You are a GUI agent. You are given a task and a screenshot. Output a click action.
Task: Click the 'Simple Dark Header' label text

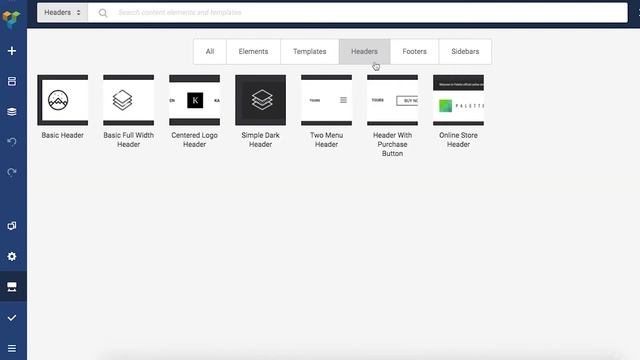pyautogui.click(x=260, y=140)
